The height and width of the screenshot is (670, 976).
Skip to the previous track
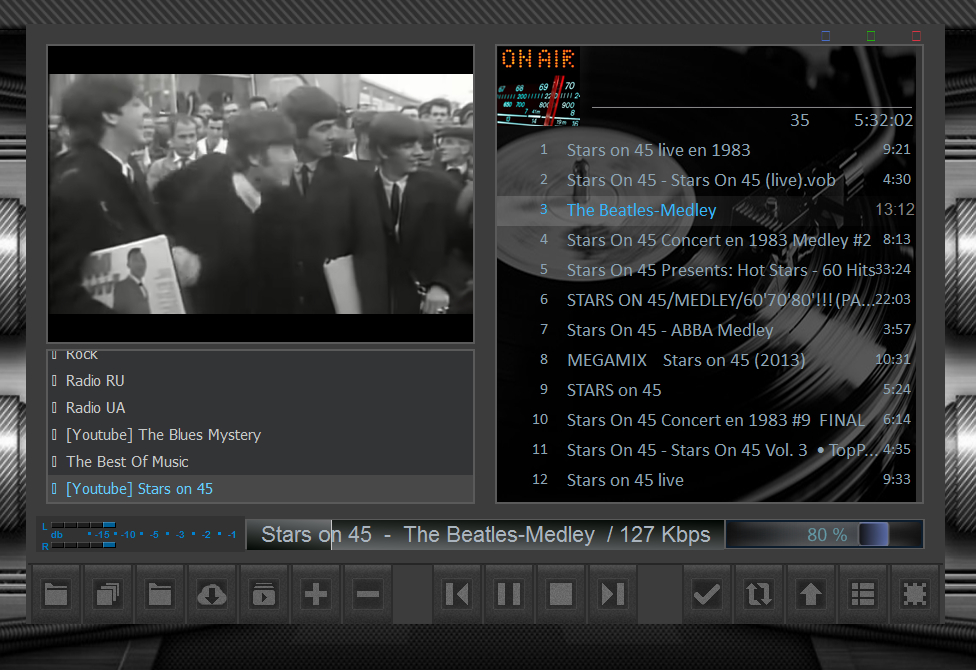(x=457, y=594)
